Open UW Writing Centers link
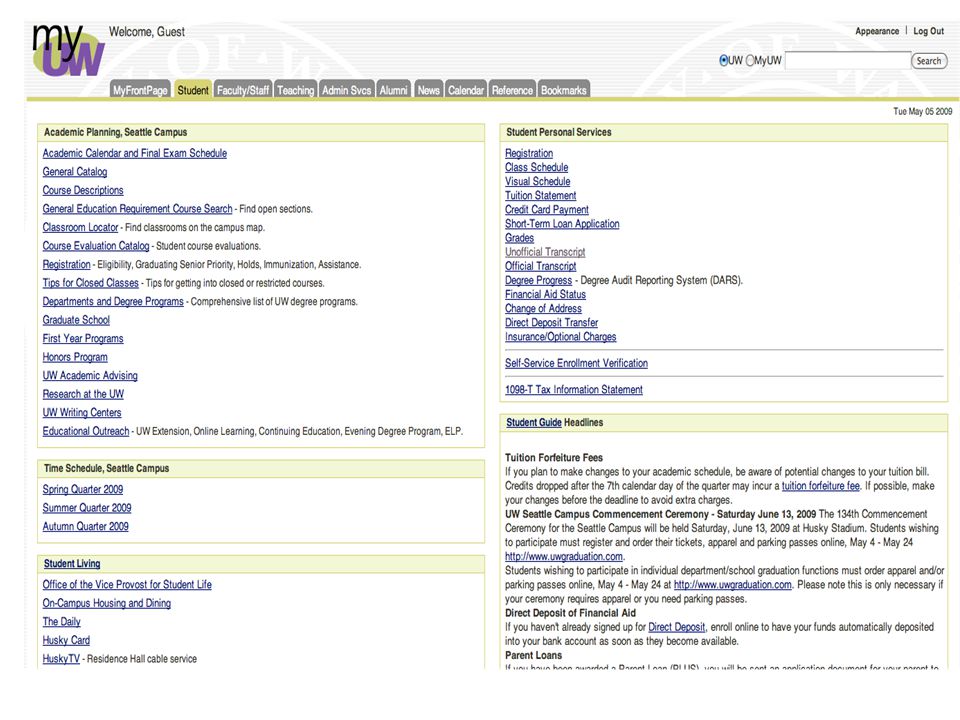 click(x=81, y=413)
